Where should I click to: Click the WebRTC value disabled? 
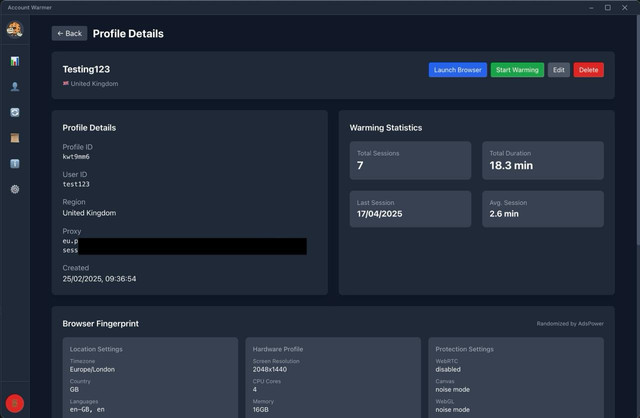(448, 369)
